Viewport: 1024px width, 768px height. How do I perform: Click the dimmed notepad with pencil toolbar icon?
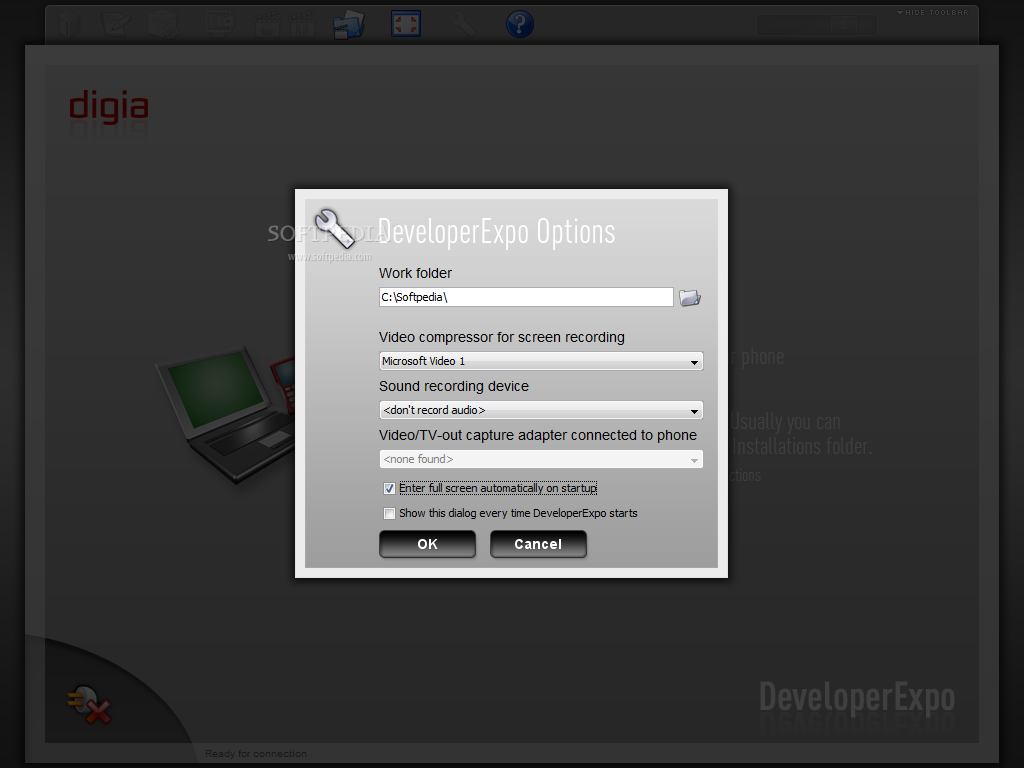pos(116,25)
